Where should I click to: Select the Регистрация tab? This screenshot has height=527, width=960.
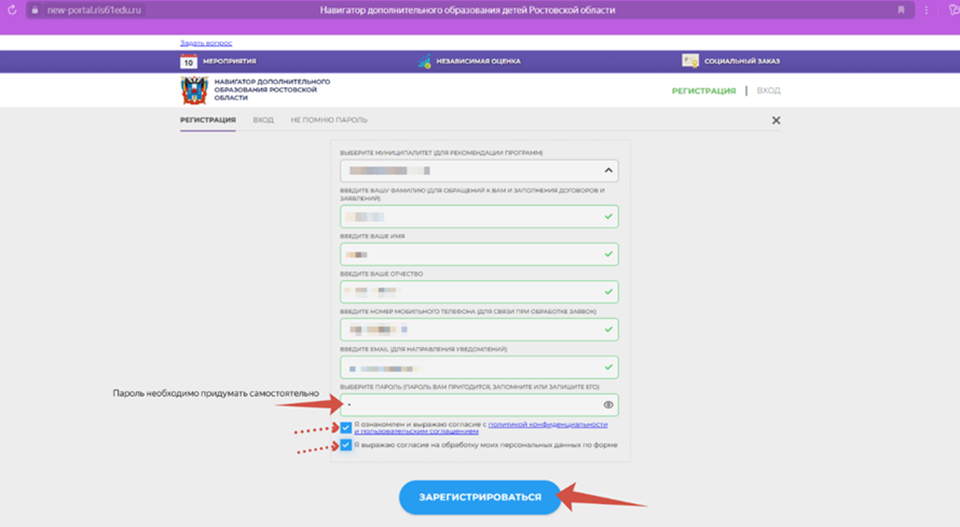tap(207, 120)
